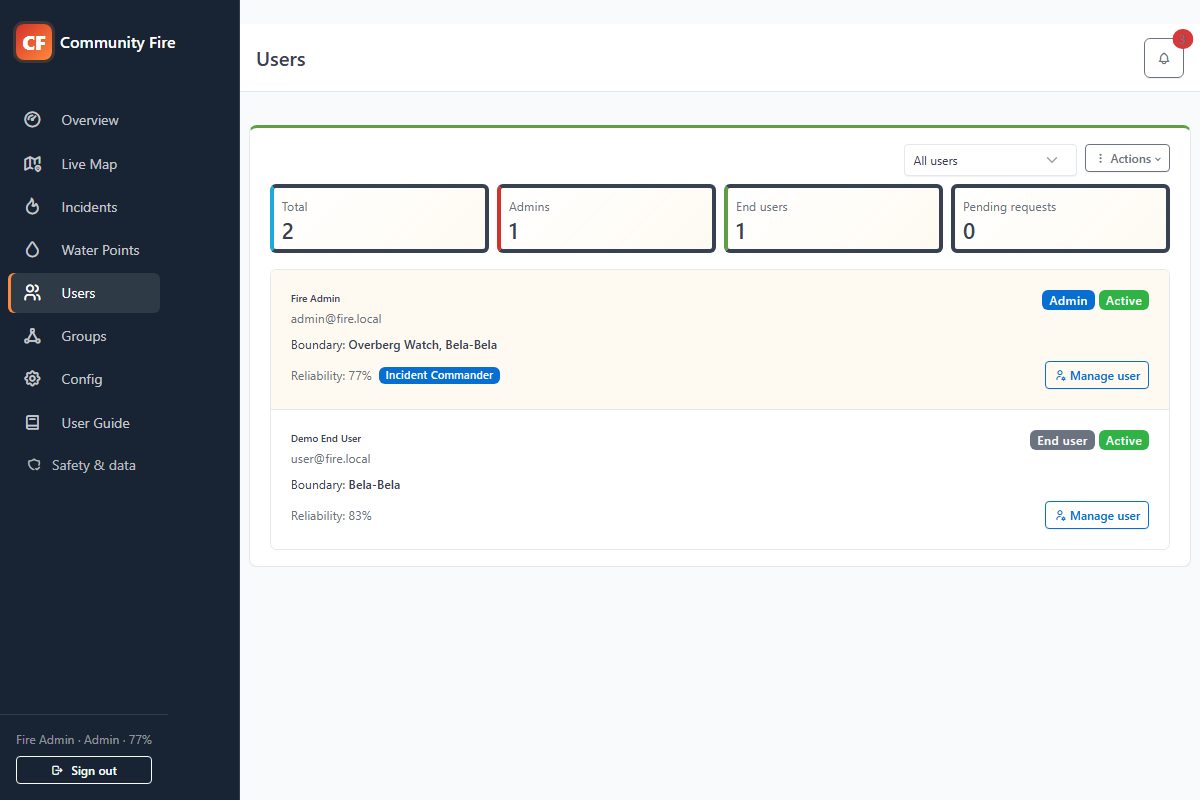
Task: Click the Reliability: 83% text
Action: pos(331,516)
